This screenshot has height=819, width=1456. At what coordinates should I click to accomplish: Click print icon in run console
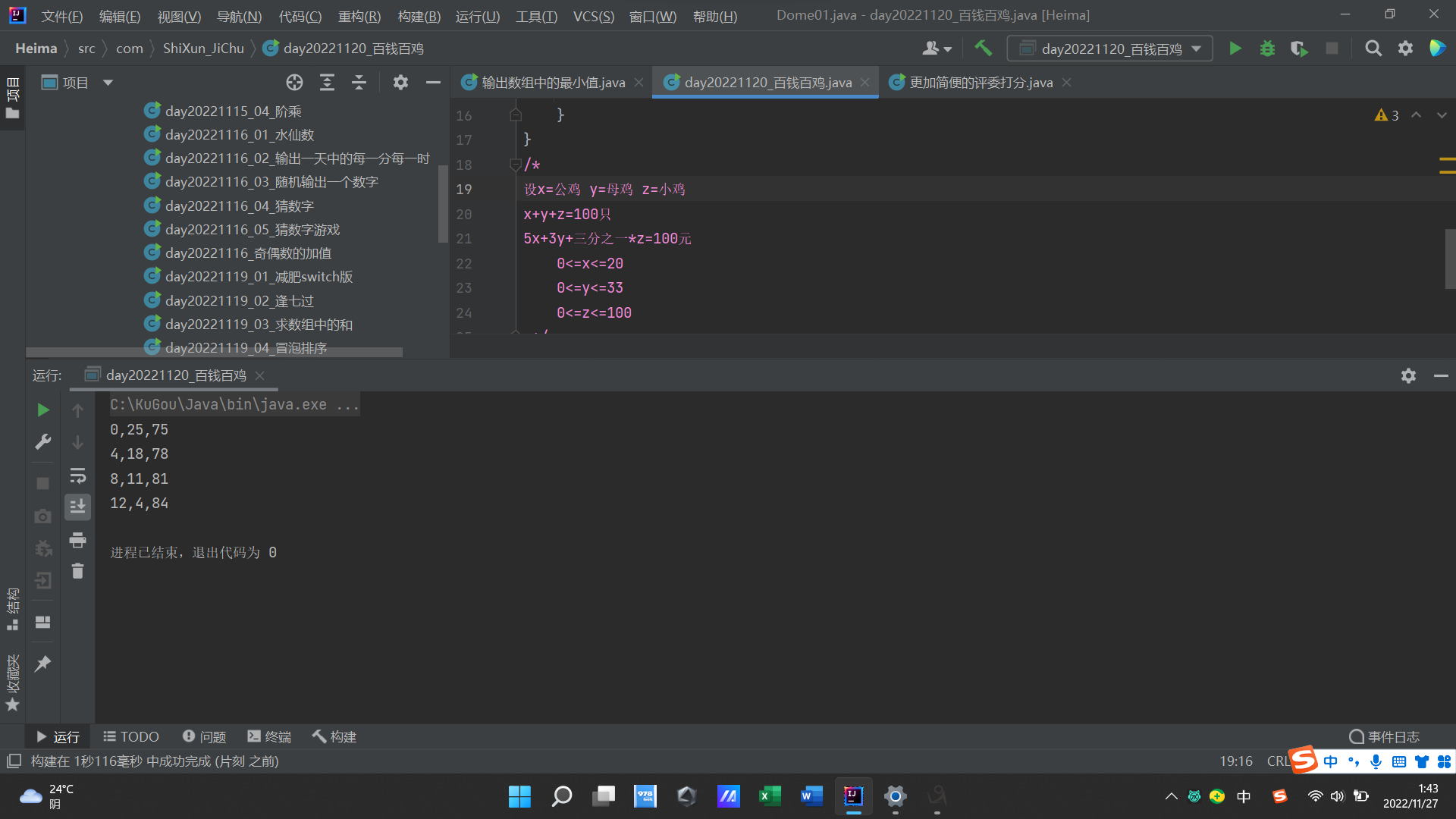pos(77,540)
